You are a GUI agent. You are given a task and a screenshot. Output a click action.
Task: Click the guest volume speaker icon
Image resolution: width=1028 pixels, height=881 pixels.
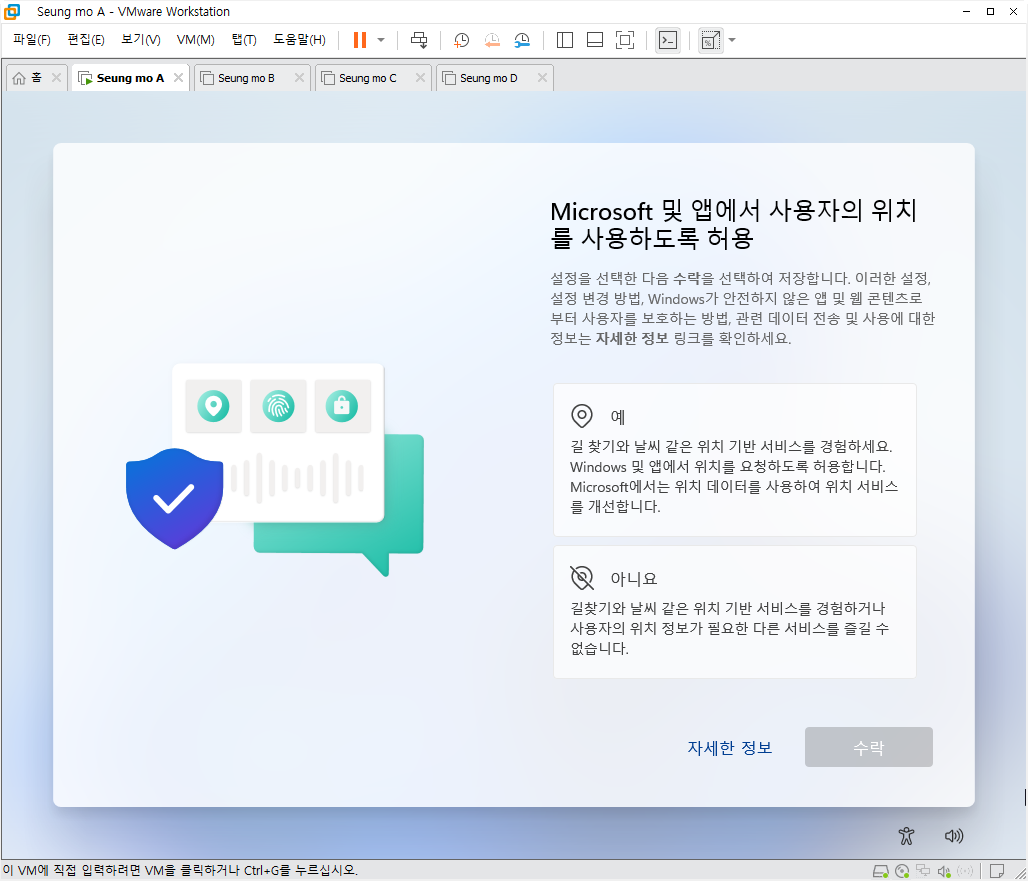pos(954,836)
